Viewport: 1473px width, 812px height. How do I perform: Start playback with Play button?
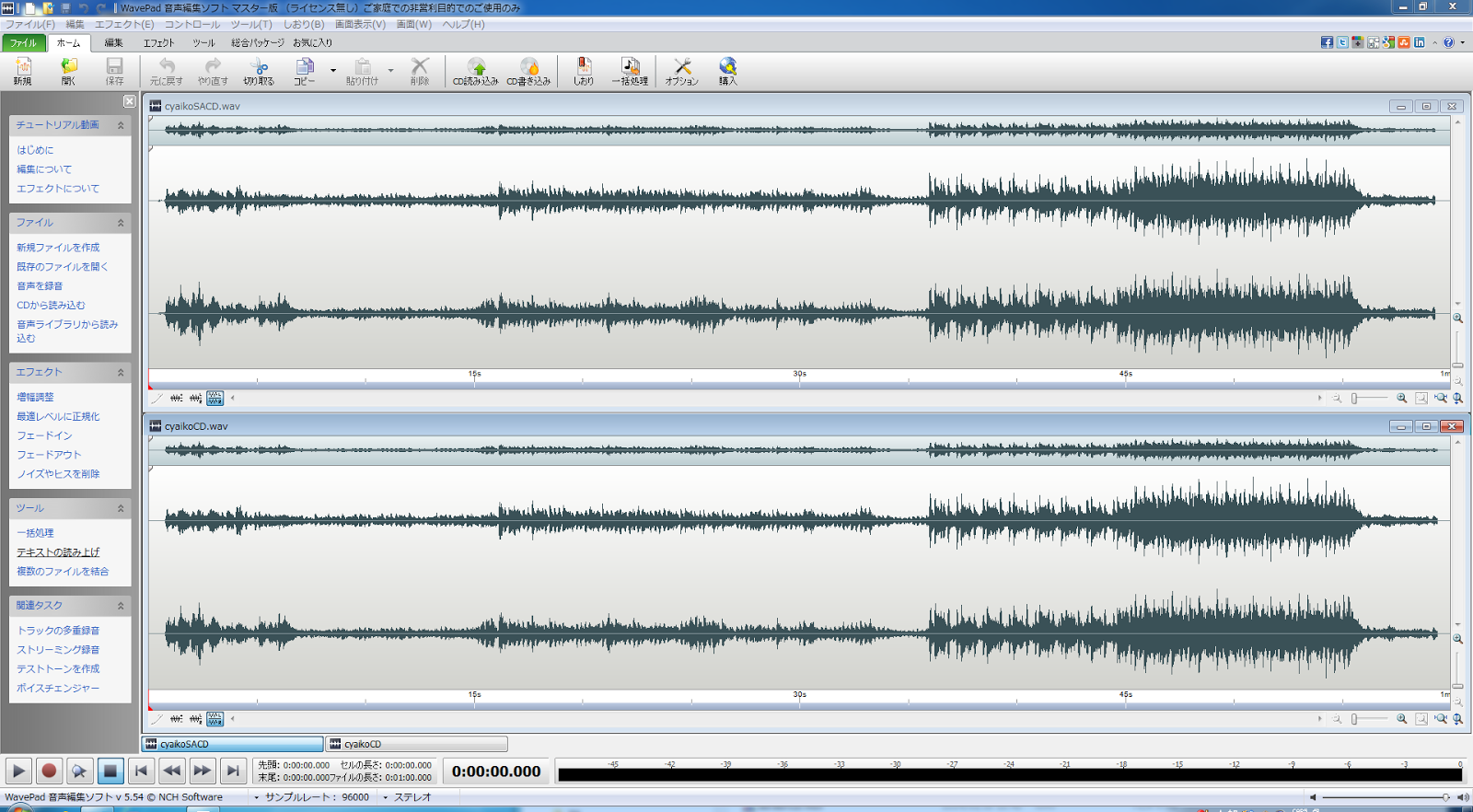coord(18,771)
